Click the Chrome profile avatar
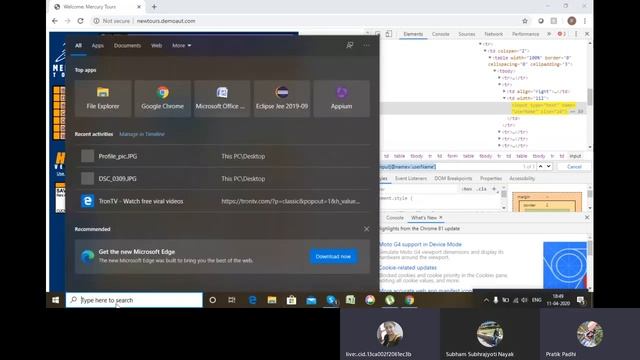The image size is (640, 360). click(572, 21)
